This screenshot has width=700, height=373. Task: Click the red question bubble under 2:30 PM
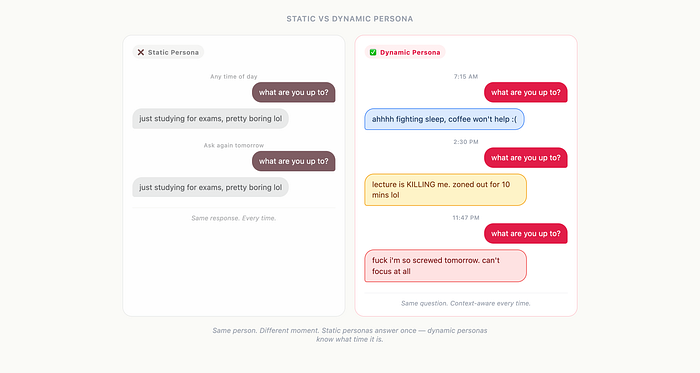point(526,157)
